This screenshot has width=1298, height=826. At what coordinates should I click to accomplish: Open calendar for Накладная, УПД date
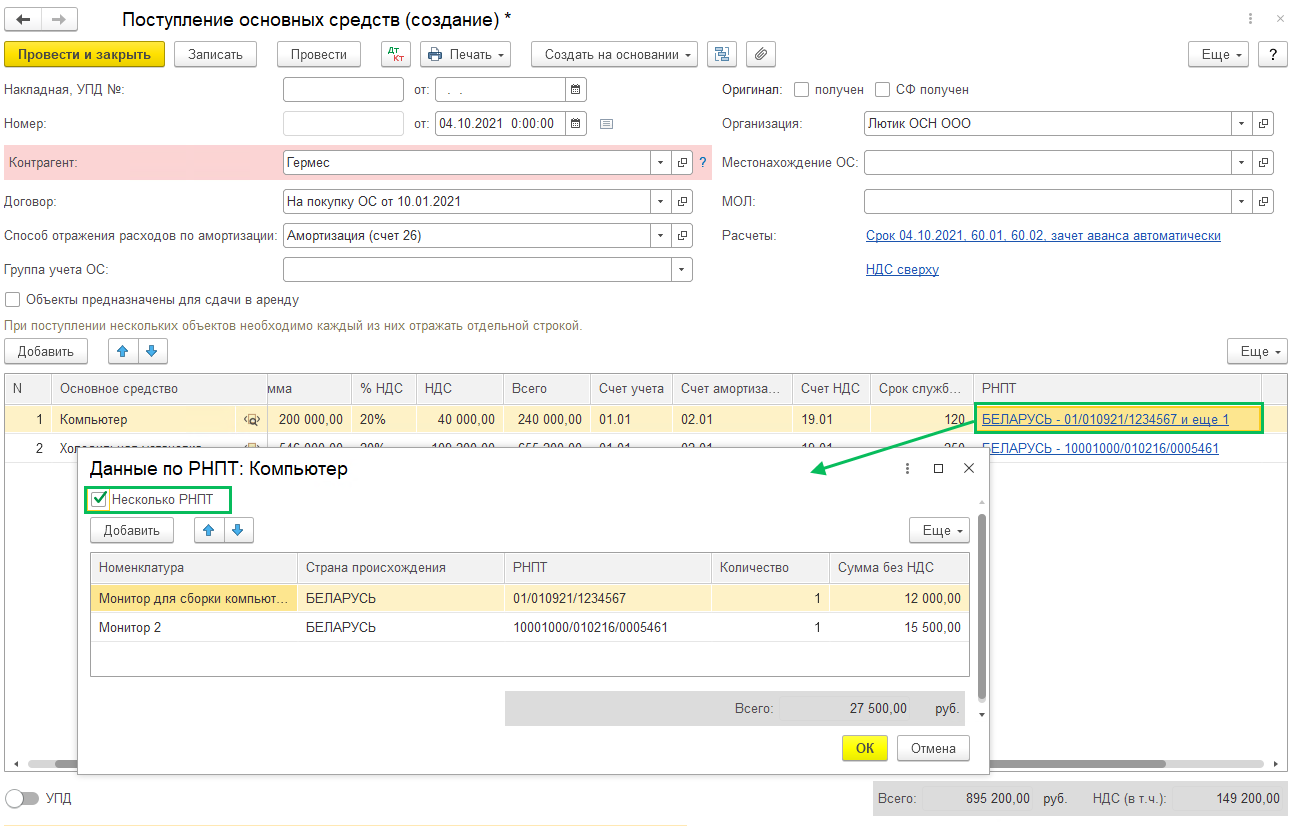click(x=575, y=90)
